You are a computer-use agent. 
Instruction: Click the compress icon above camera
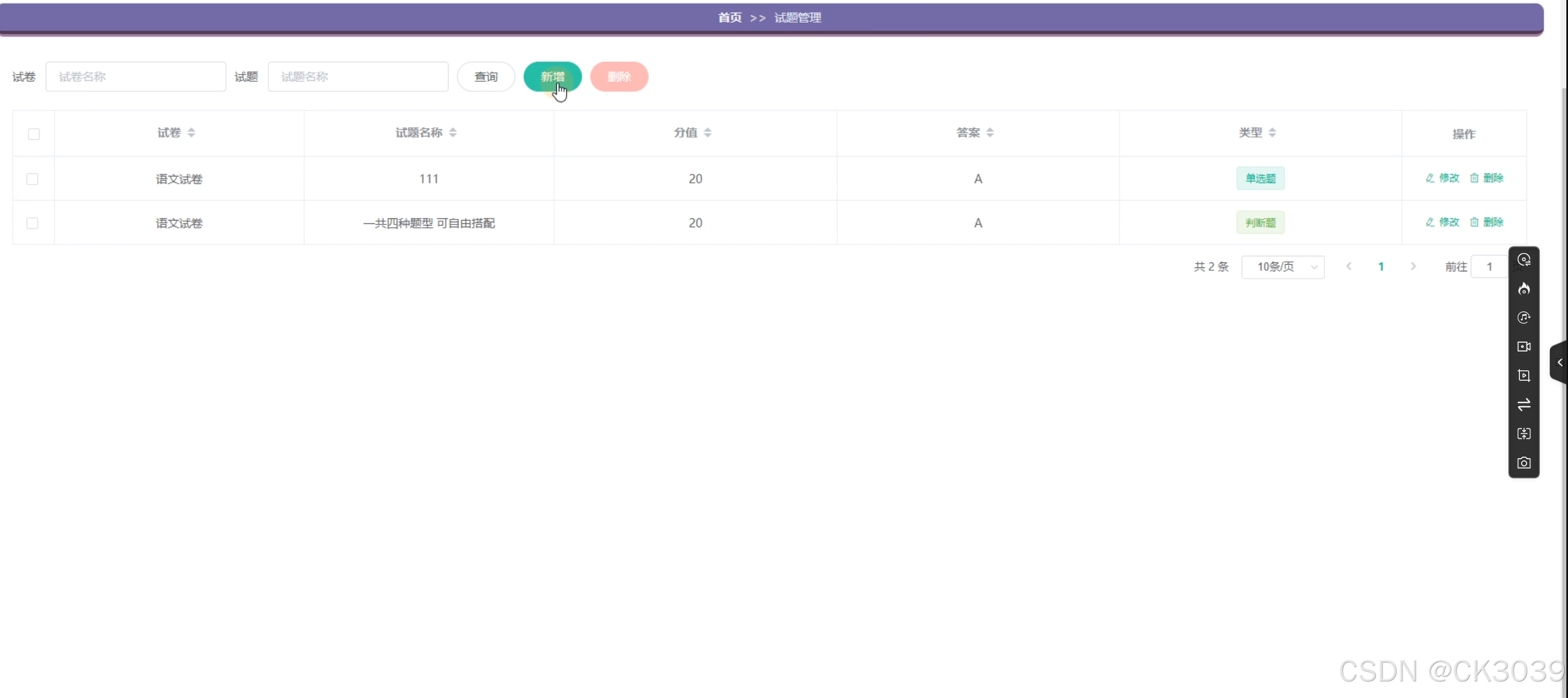pyautogui.click(x=1524, y=434)
